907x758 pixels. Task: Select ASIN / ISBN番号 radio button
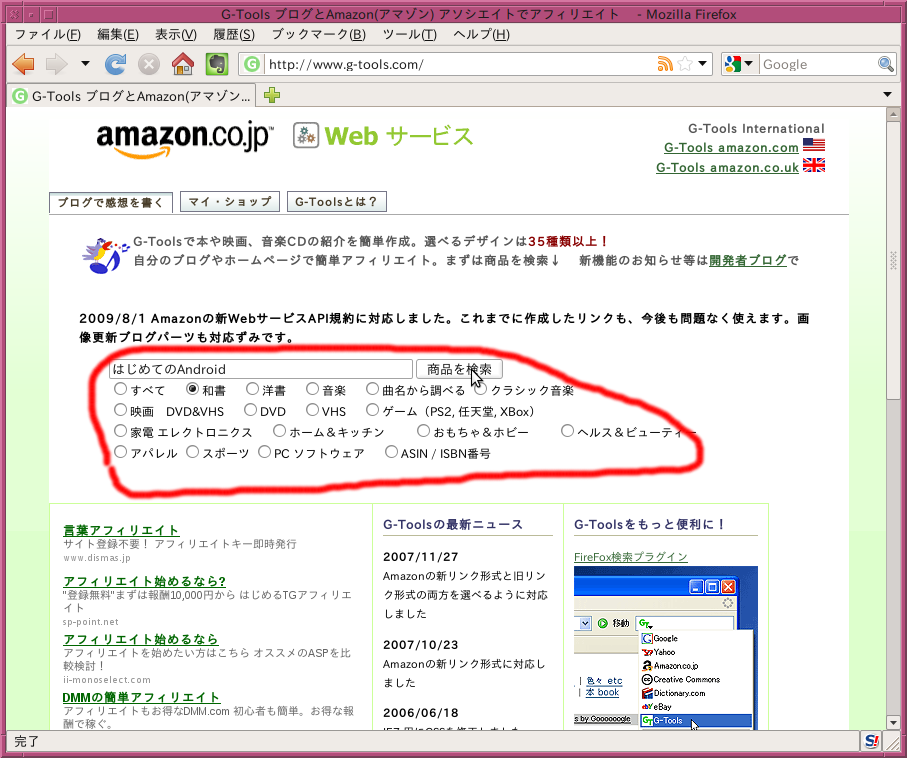[x=392, y=451]
